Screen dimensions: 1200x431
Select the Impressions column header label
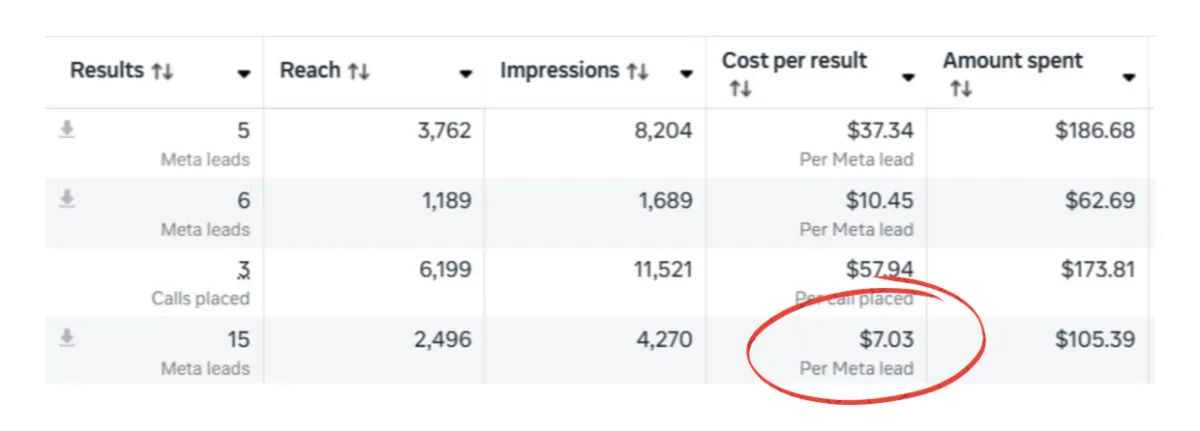[559, 71]
